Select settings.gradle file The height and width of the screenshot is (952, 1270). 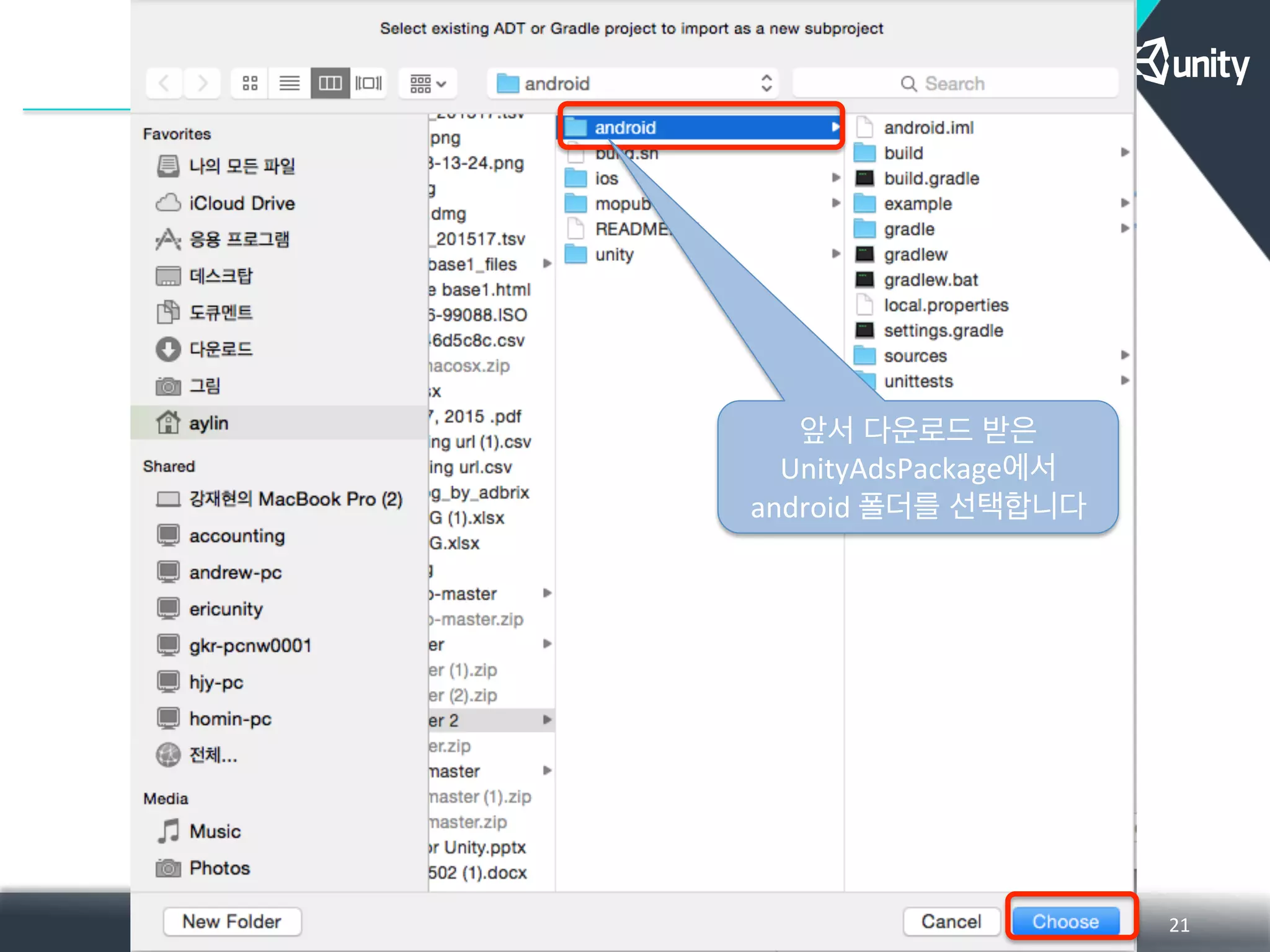pyautogui.click(x=930, y=331)
